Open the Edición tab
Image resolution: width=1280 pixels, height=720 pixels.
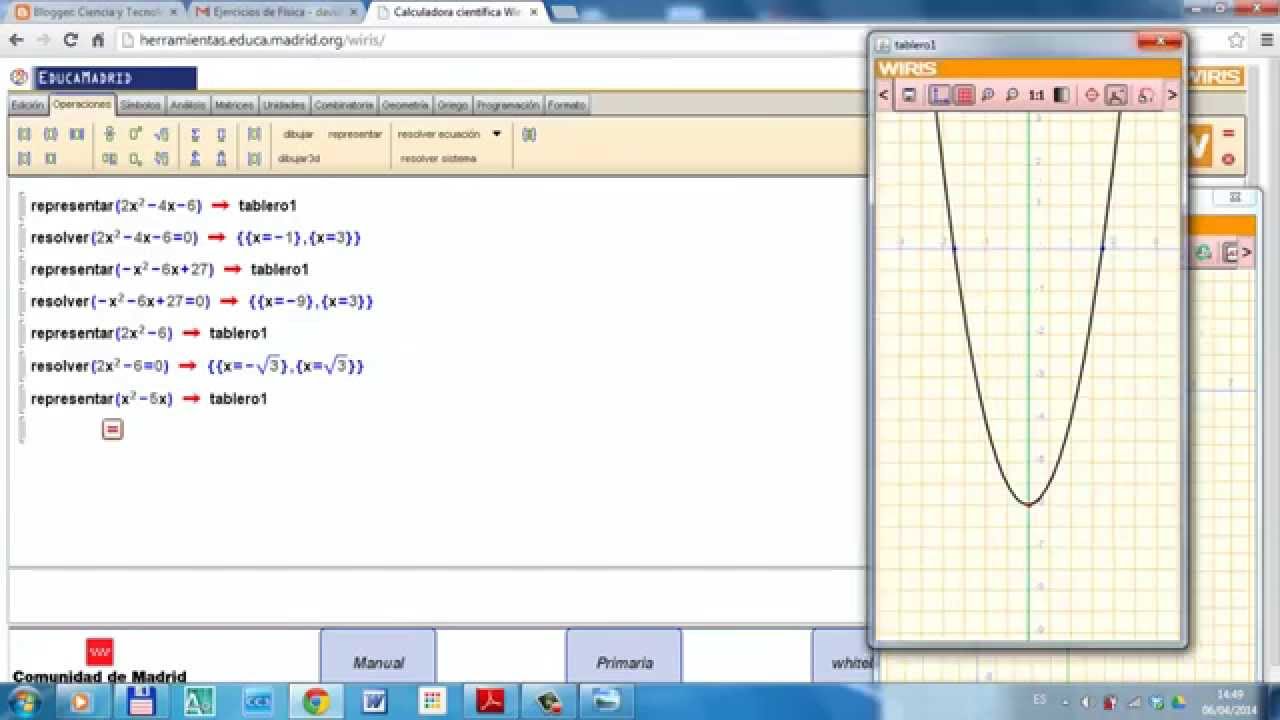28,105
